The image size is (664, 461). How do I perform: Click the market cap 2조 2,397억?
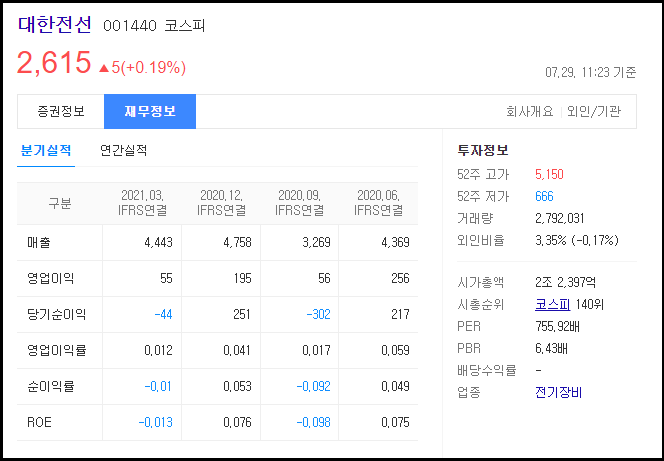click(x=565, y=282)
